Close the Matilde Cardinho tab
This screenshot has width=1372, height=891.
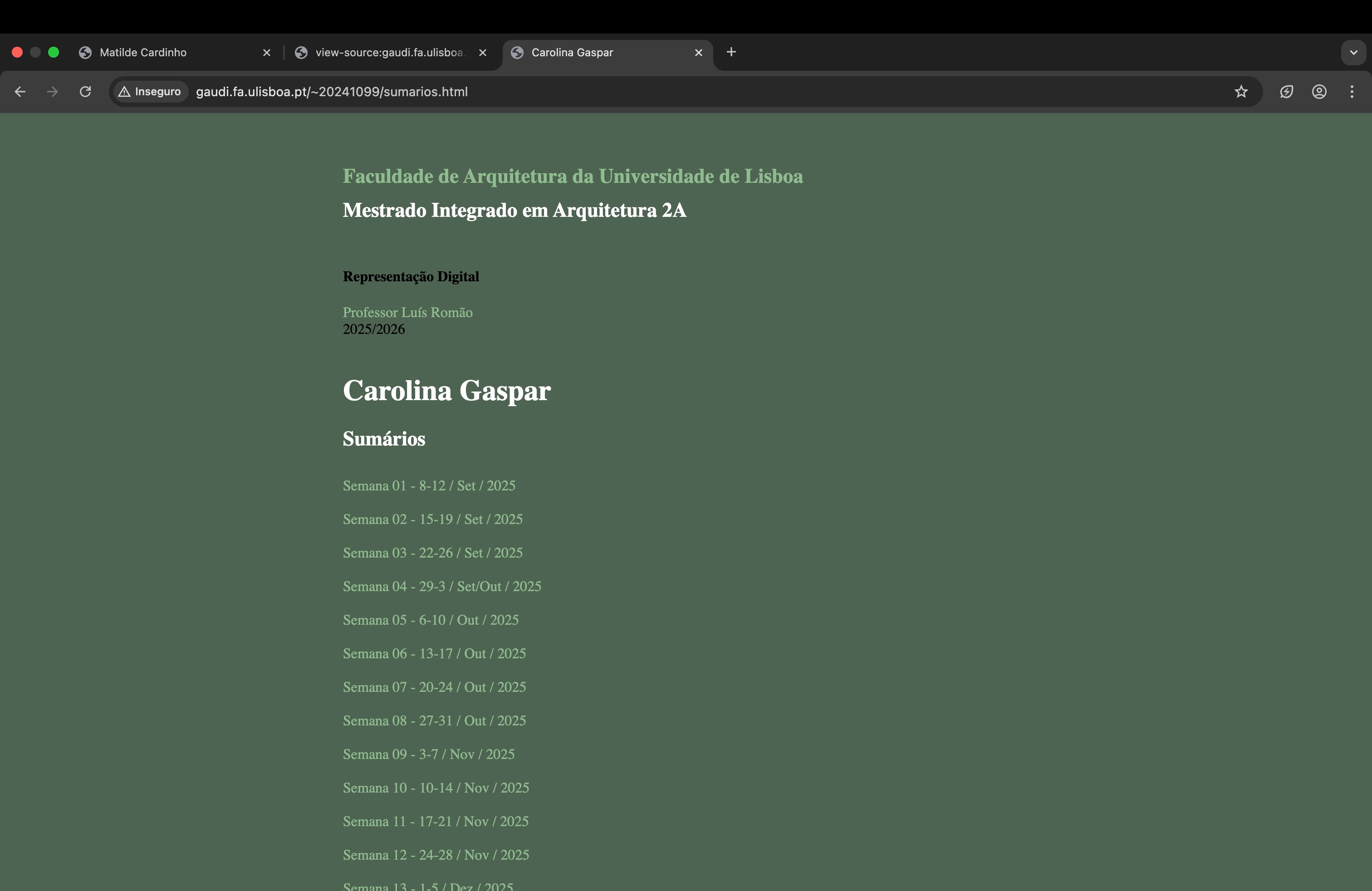tap(266, 53)
